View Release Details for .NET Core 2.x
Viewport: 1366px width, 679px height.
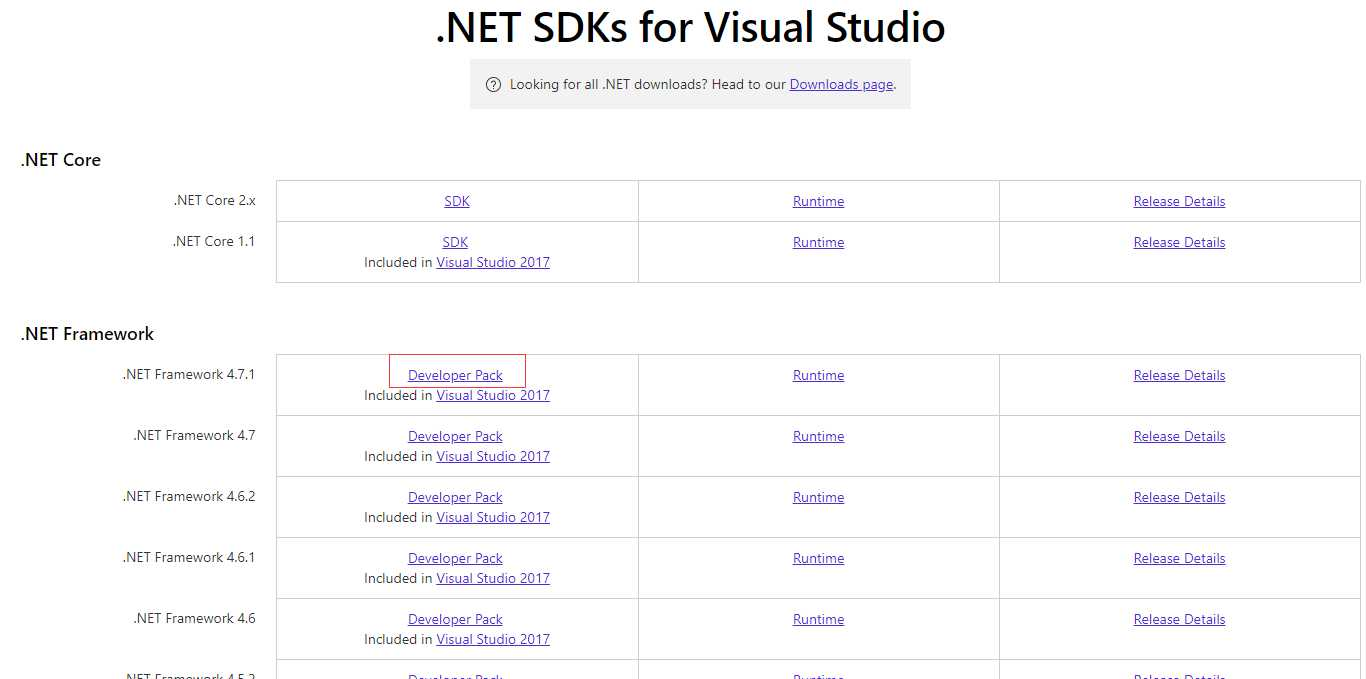tap(1179, 200)
